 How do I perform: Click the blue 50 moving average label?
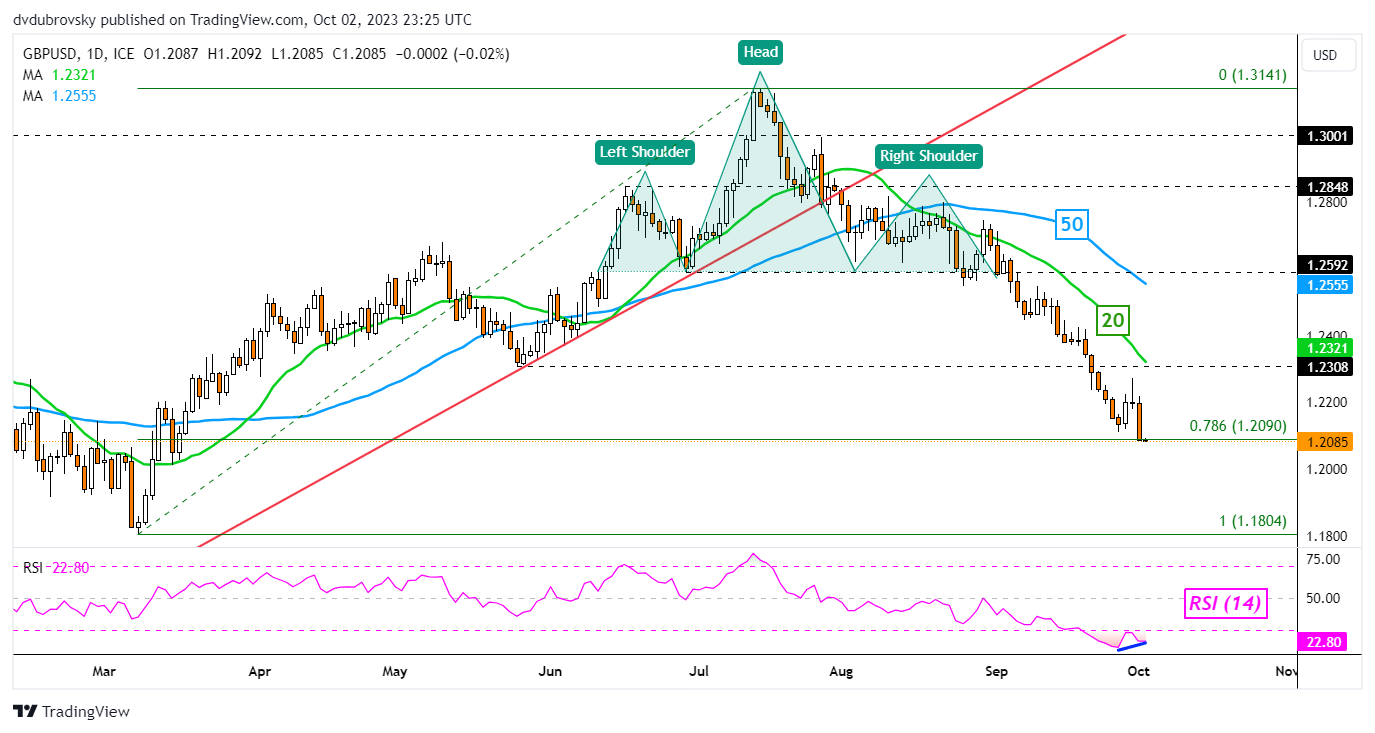[1071, 224]
